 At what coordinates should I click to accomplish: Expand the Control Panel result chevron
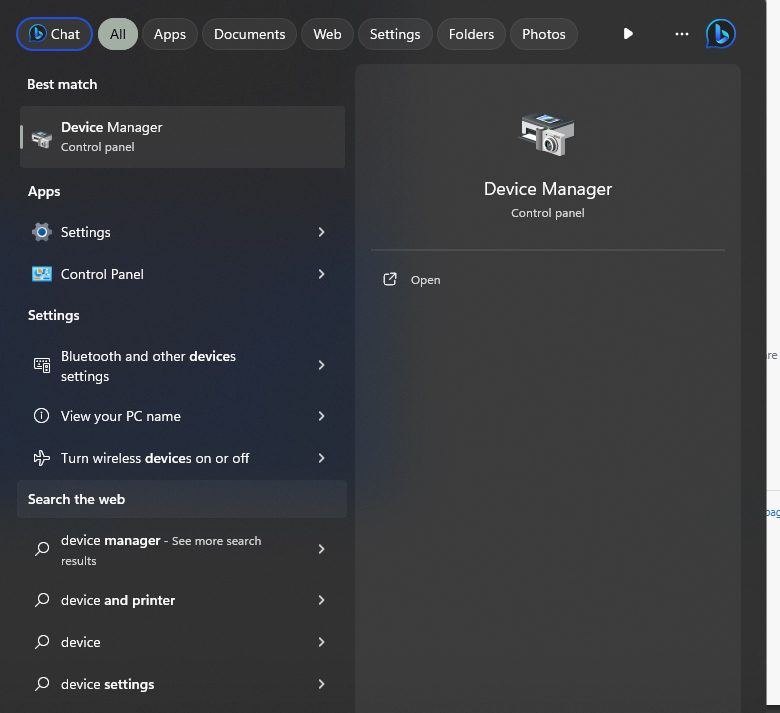(321, 274)
